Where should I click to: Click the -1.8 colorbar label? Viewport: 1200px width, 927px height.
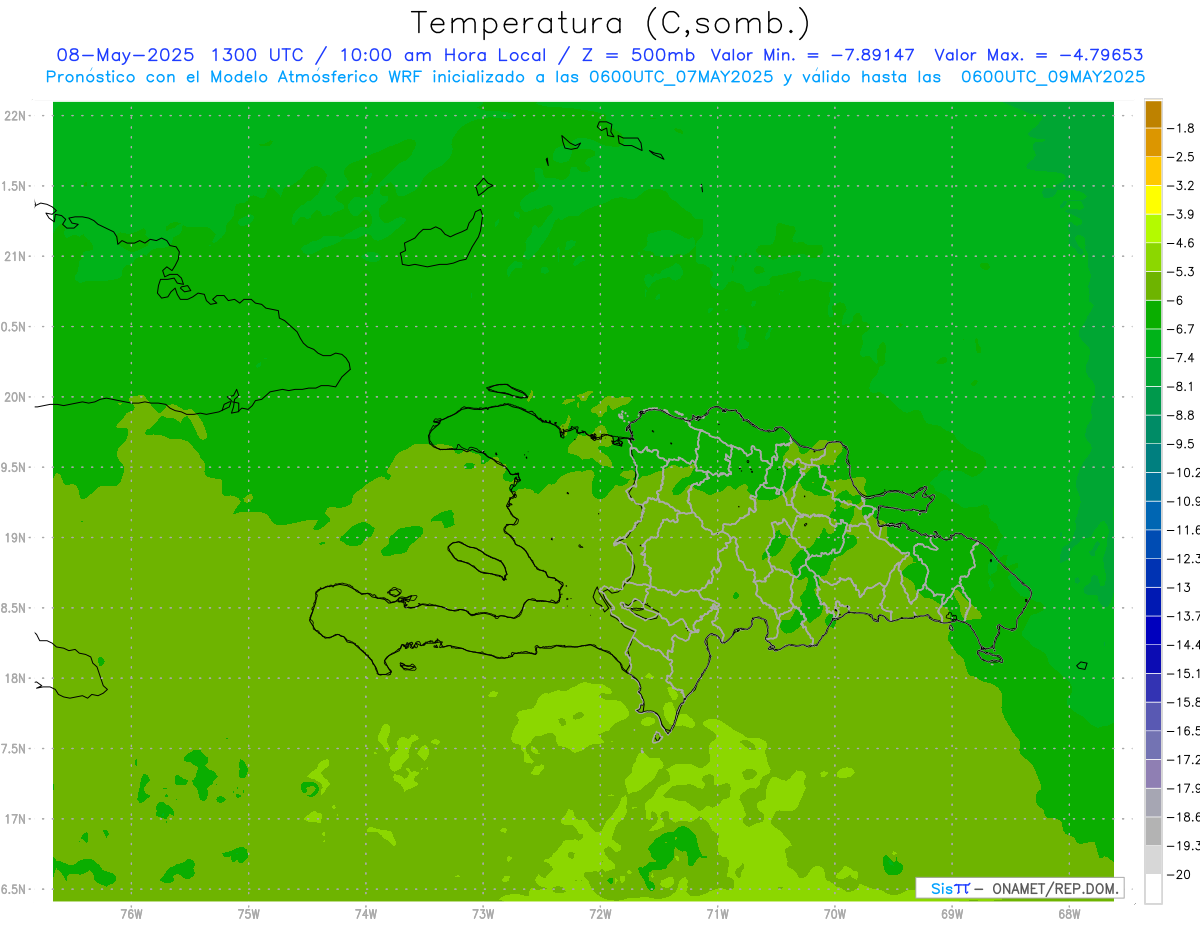(1180, 128)
